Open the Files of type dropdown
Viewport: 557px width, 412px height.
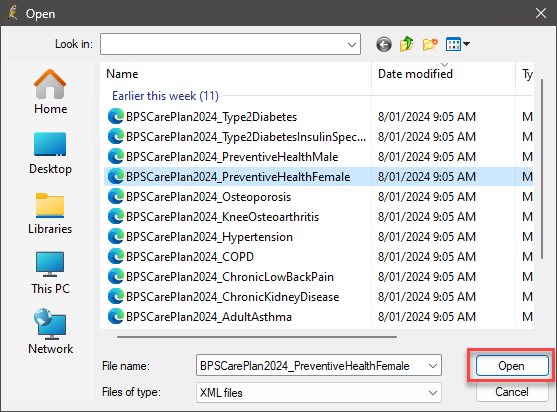319,392
